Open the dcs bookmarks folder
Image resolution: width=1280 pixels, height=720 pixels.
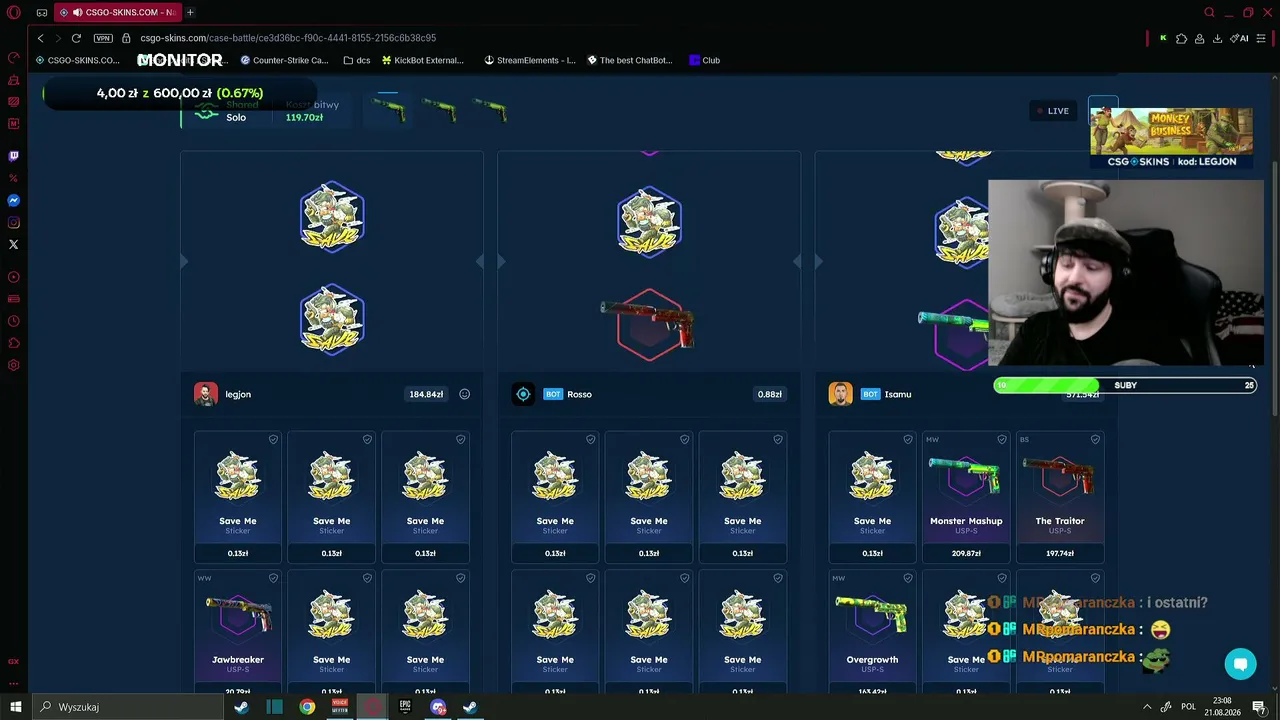tap(357, 60)
